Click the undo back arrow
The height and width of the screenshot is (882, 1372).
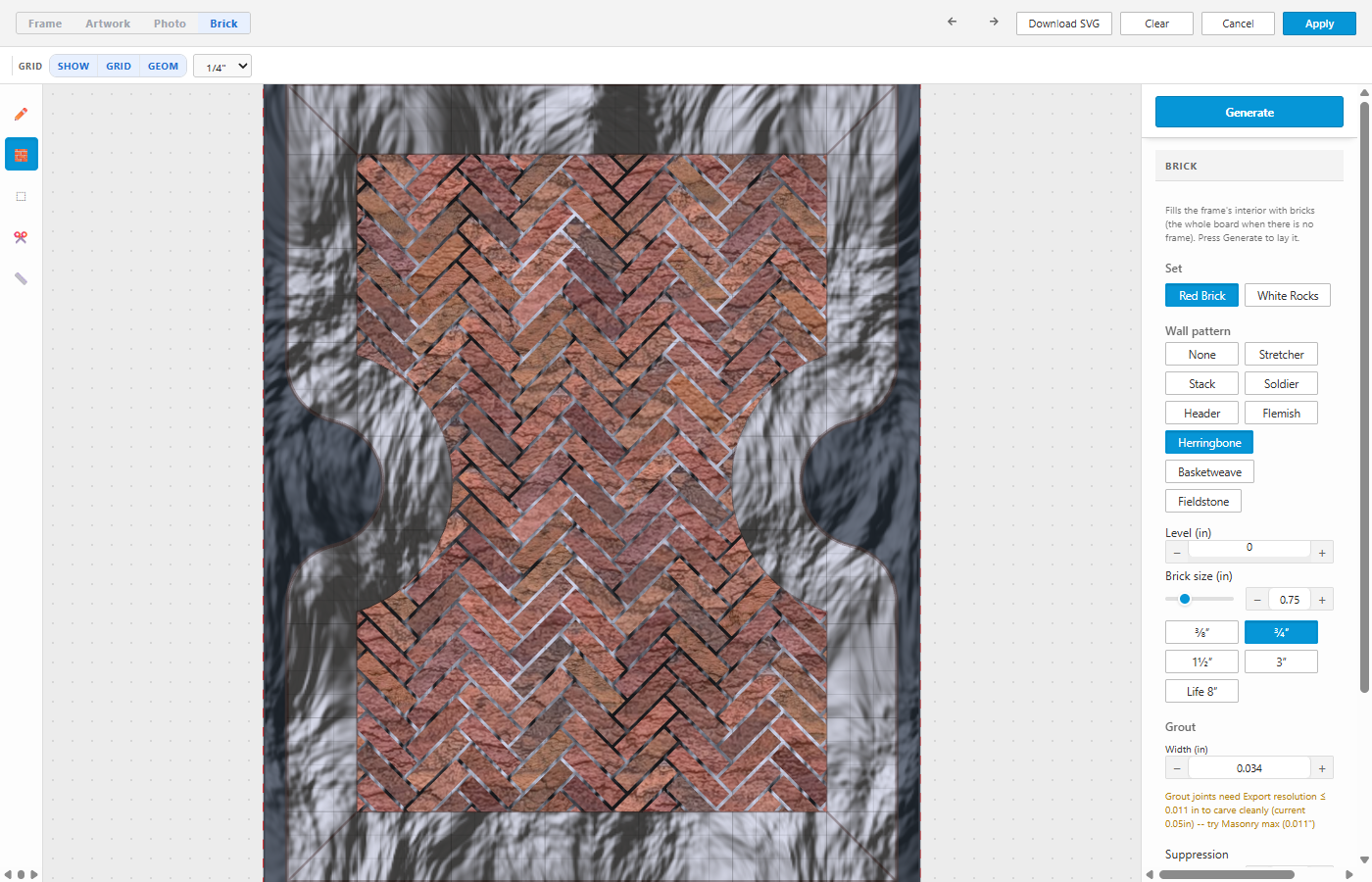952,22
